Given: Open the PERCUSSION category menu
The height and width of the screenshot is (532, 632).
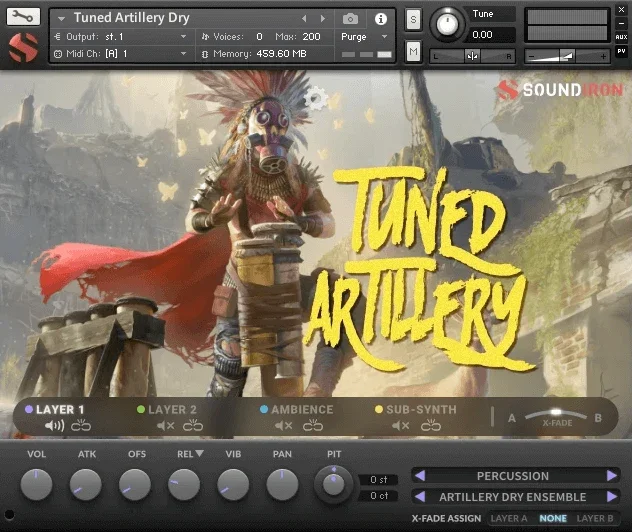Looking at the screenshot, I should pyautogui.click(x=513, y=476).
